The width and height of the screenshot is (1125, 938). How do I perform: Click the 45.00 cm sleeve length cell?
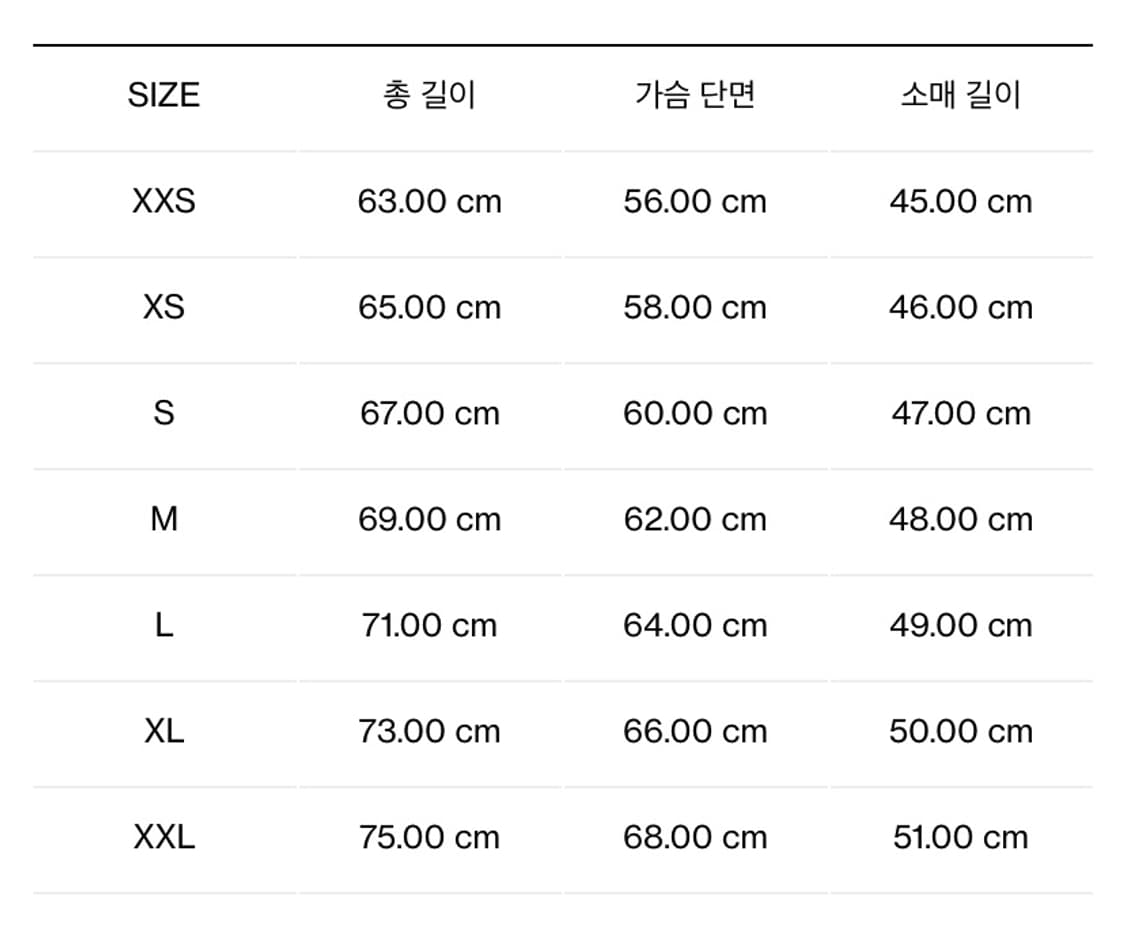960,202
